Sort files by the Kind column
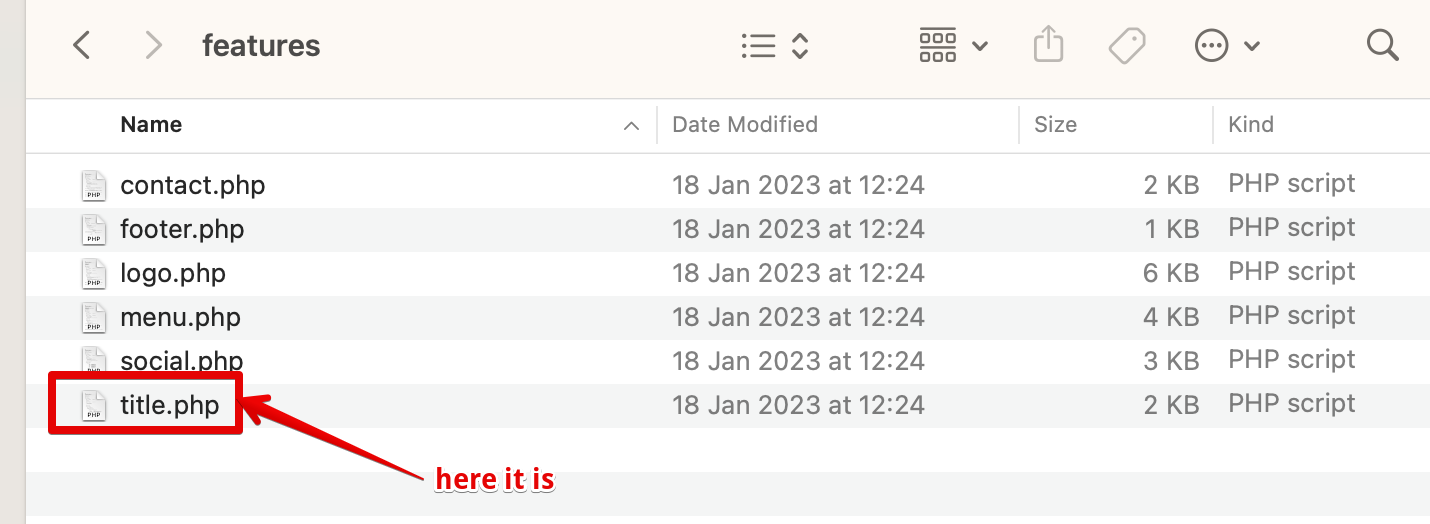The image size is (1430, 524). tap(1251, 125)
